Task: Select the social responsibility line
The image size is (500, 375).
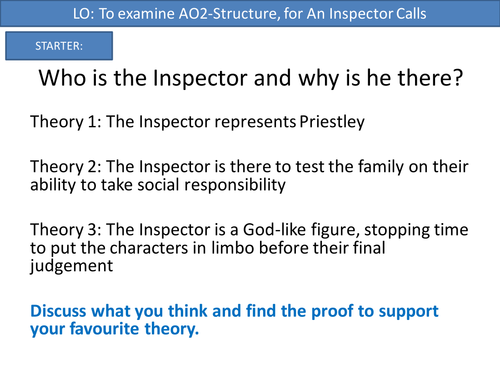Action: 158,185
